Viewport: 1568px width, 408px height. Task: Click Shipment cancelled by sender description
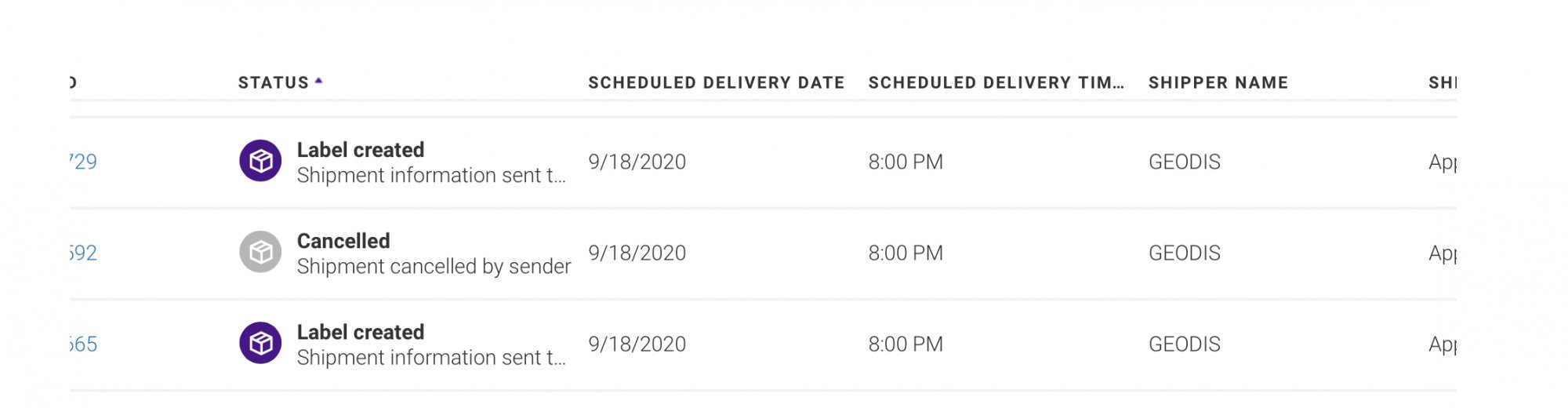pos(434,267)
